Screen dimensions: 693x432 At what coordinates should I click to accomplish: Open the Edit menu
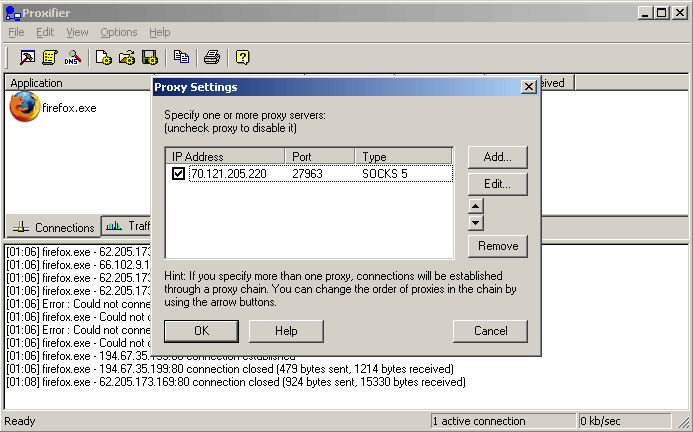click(45, 32)
